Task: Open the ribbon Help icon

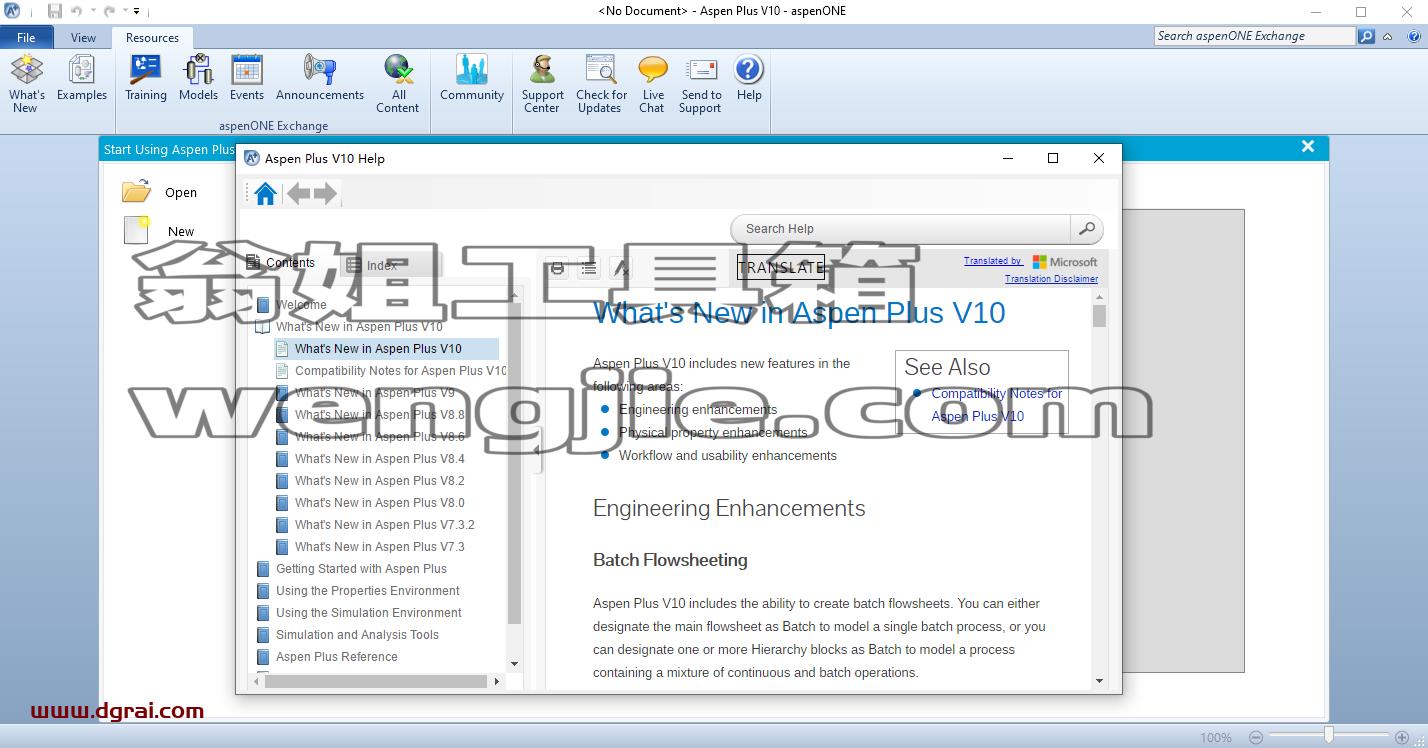Action: coord(749,78)
